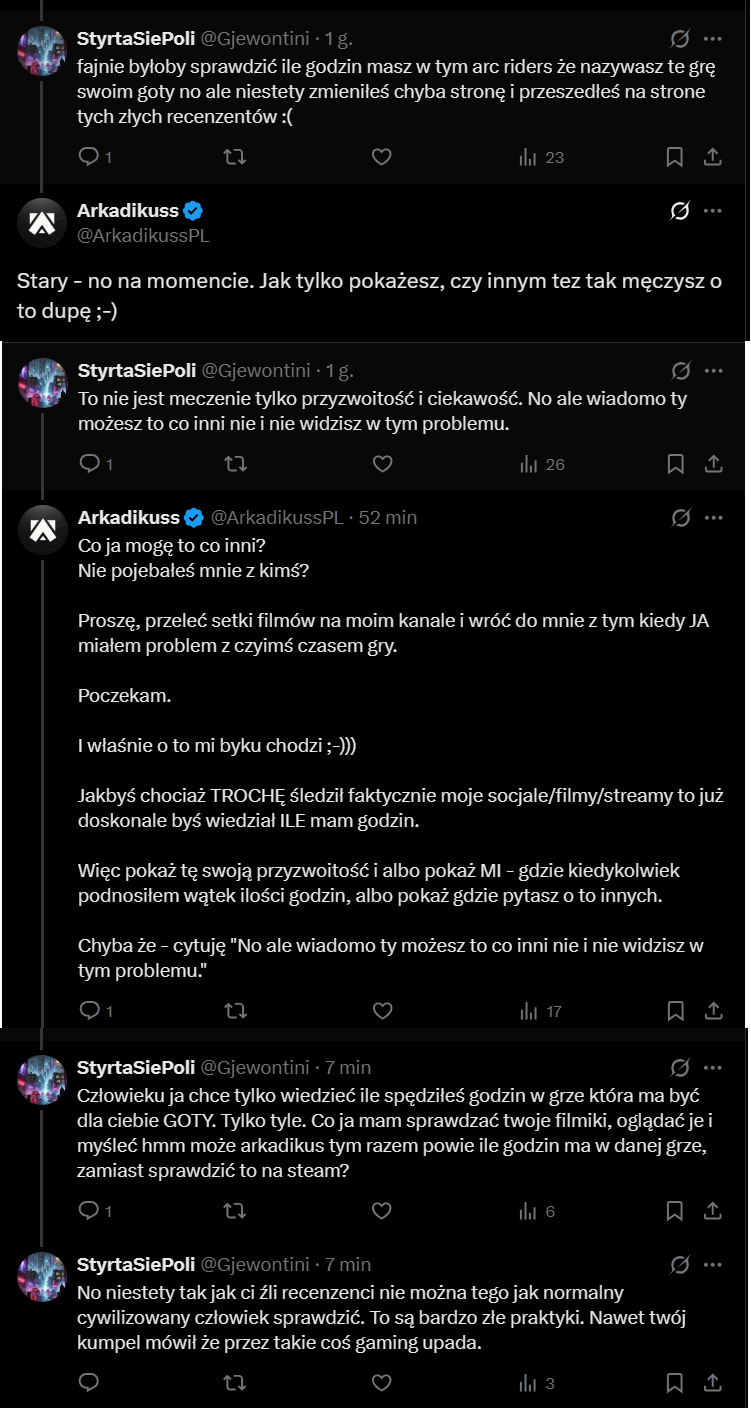This screenshot has height=1410, width=751.
Task: Click Grok icon on main Arkadikuss tweet
Action: coord(679,211)
